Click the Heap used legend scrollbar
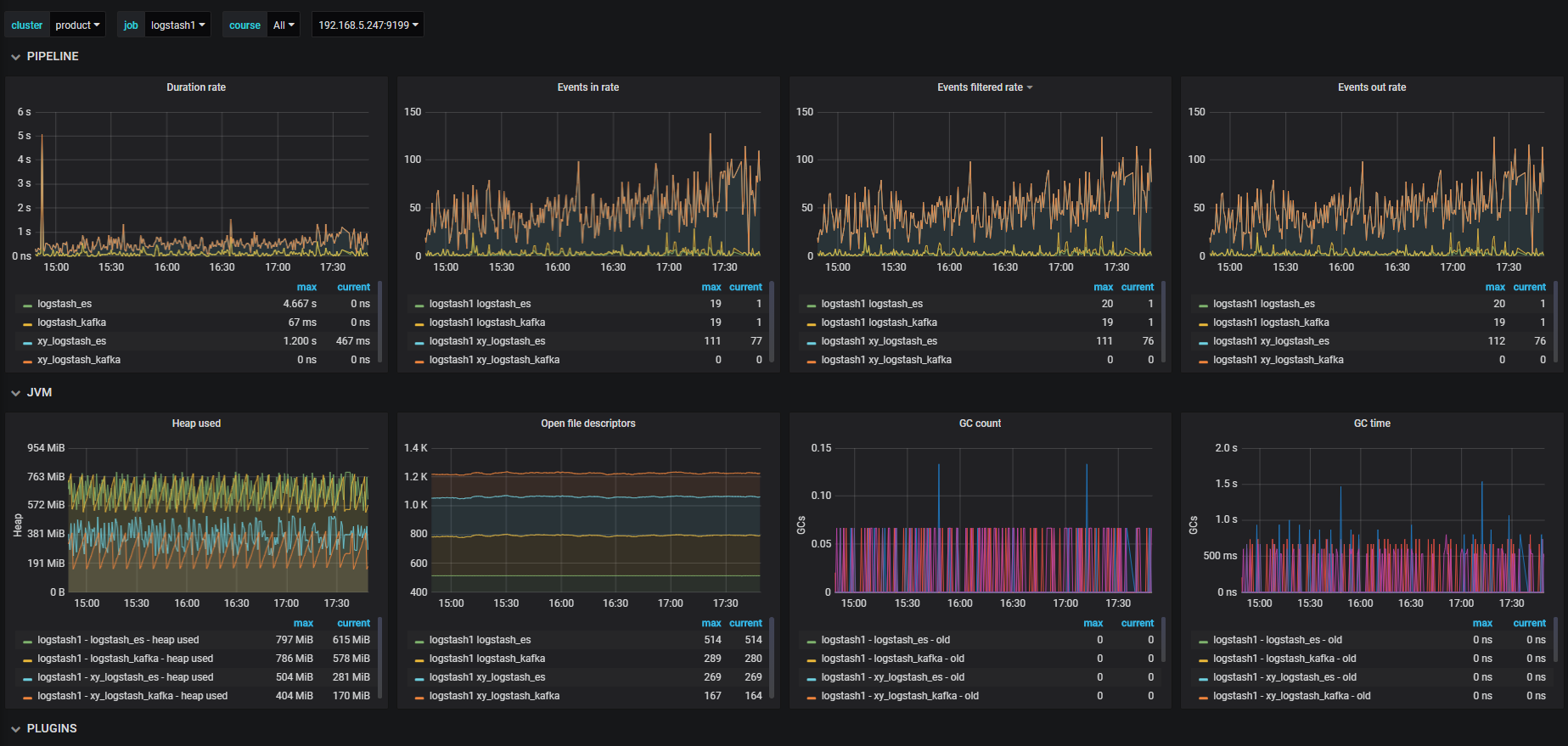The image size is (1568, 746). (380, 659)
